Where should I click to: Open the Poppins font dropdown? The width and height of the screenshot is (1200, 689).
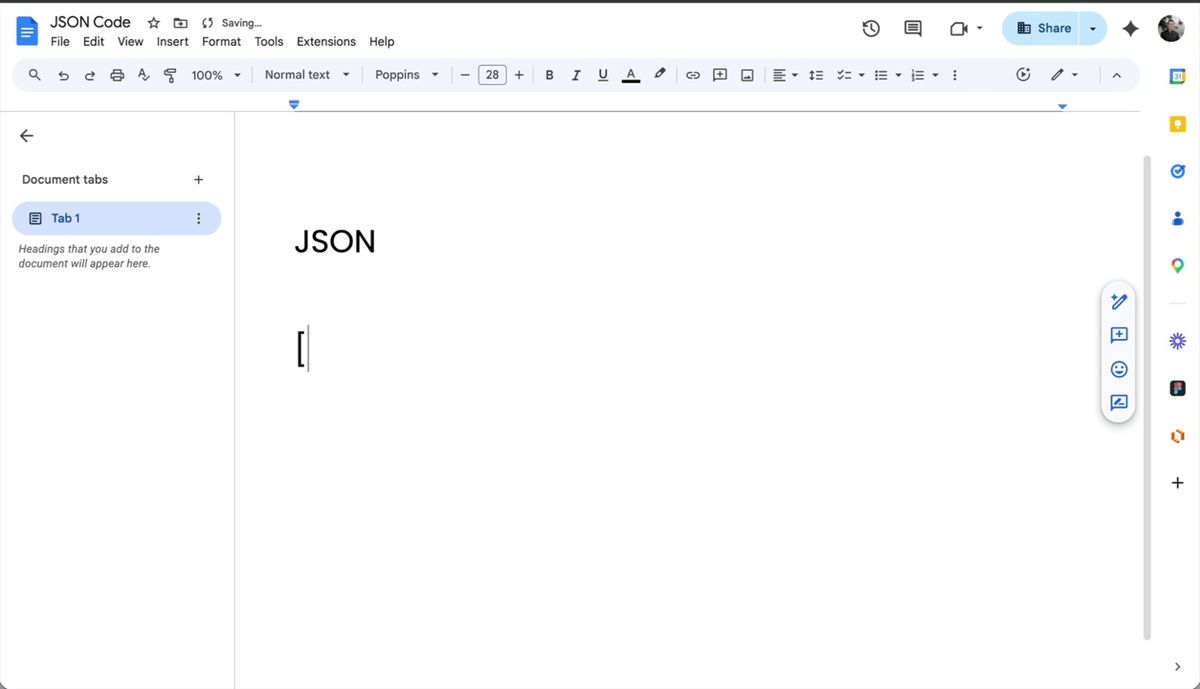(x=406, y=74)
